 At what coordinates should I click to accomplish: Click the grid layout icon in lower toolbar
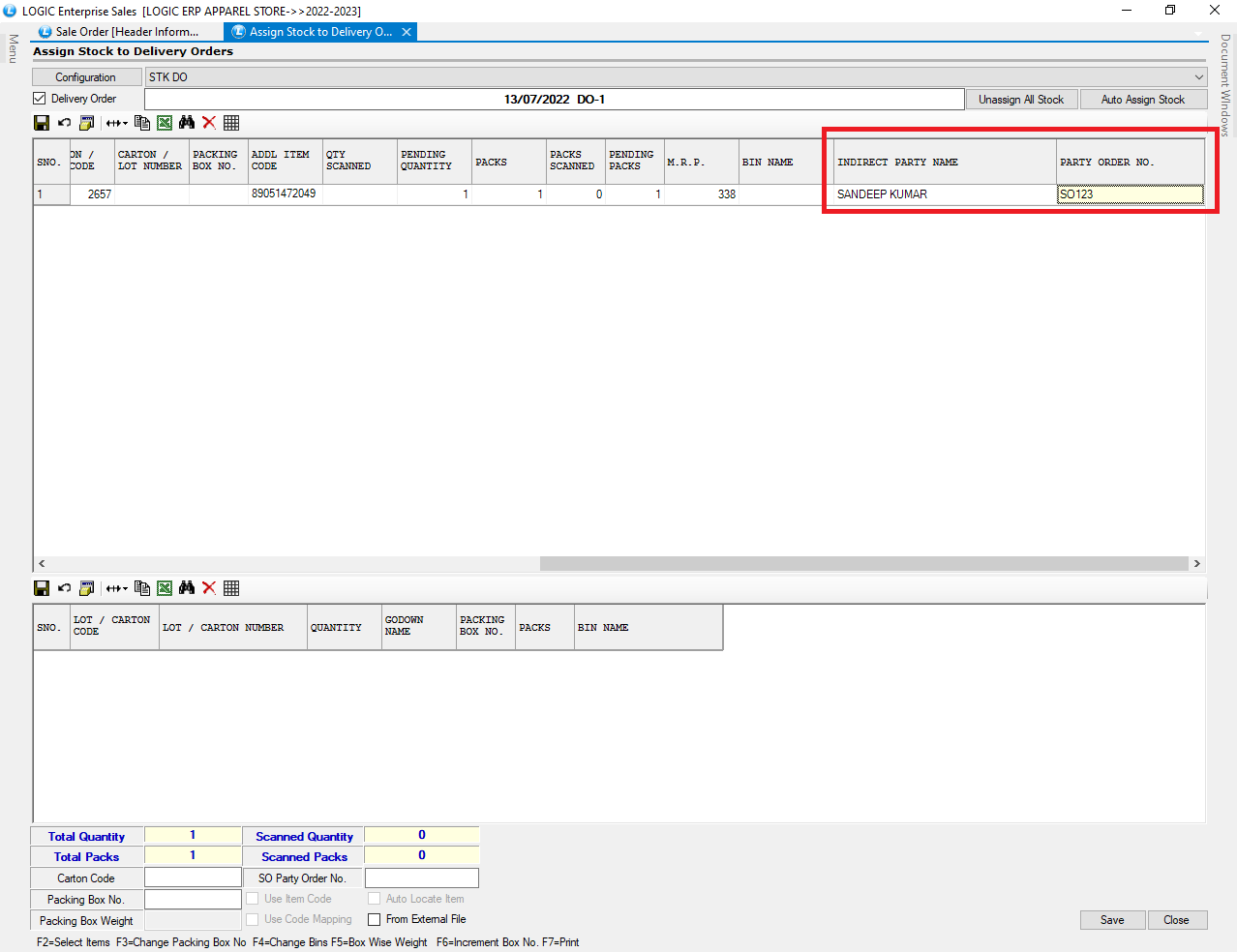coord(231,588)
